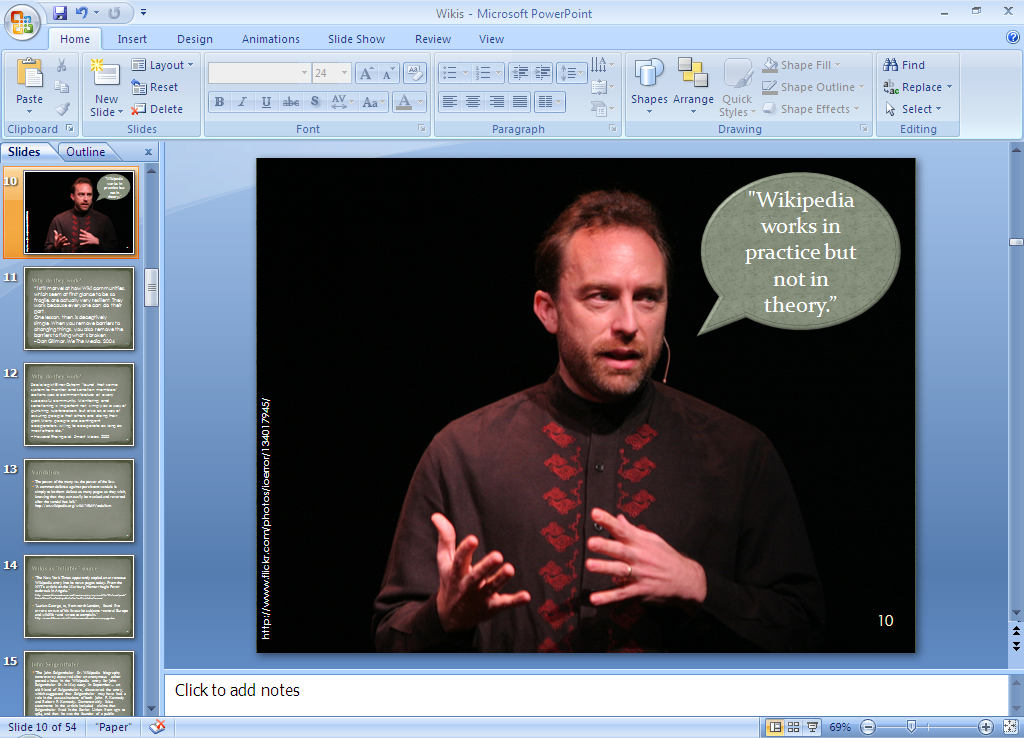Zoom in with the plus button

(985, 727)
